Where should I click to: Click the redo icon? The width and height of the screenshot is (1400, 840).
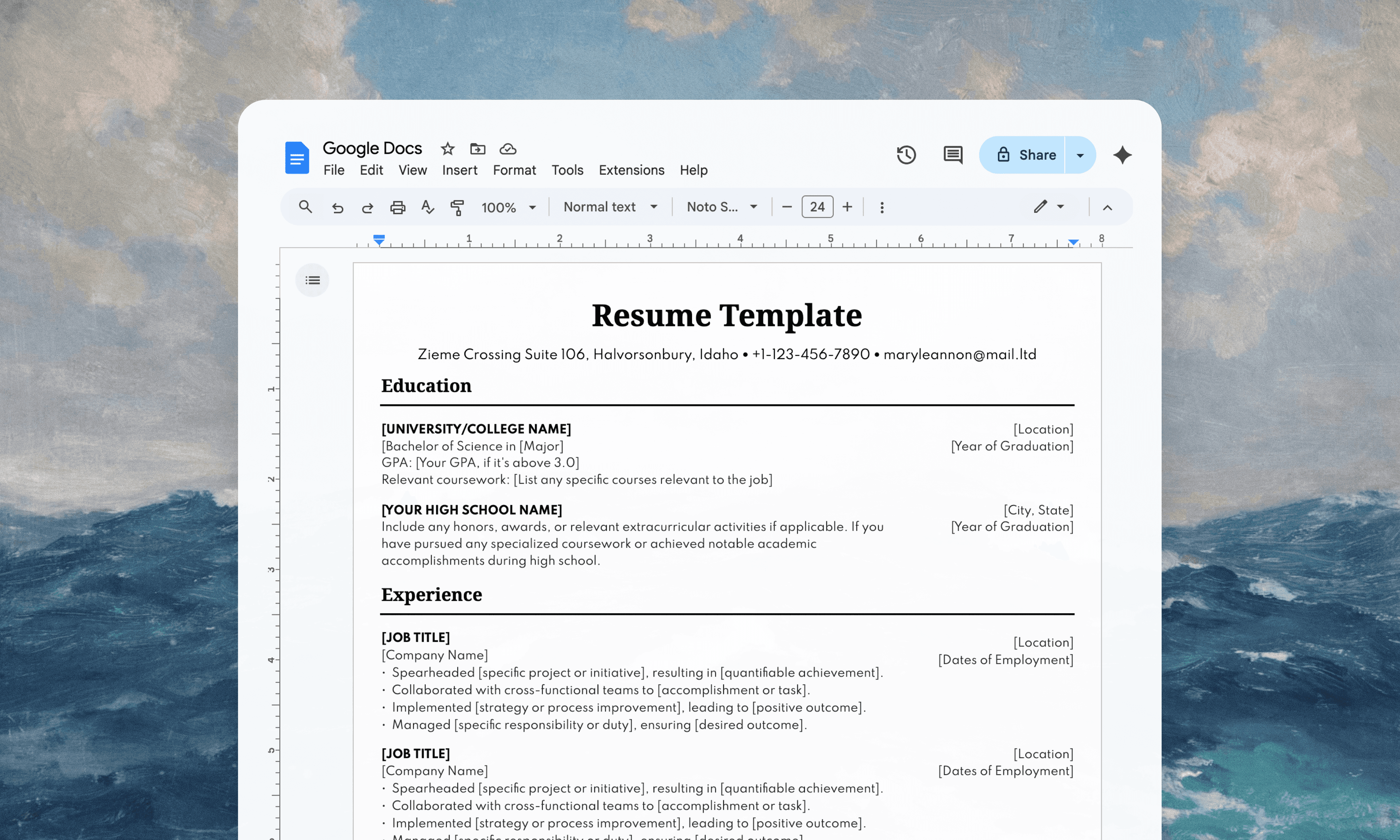367,207
